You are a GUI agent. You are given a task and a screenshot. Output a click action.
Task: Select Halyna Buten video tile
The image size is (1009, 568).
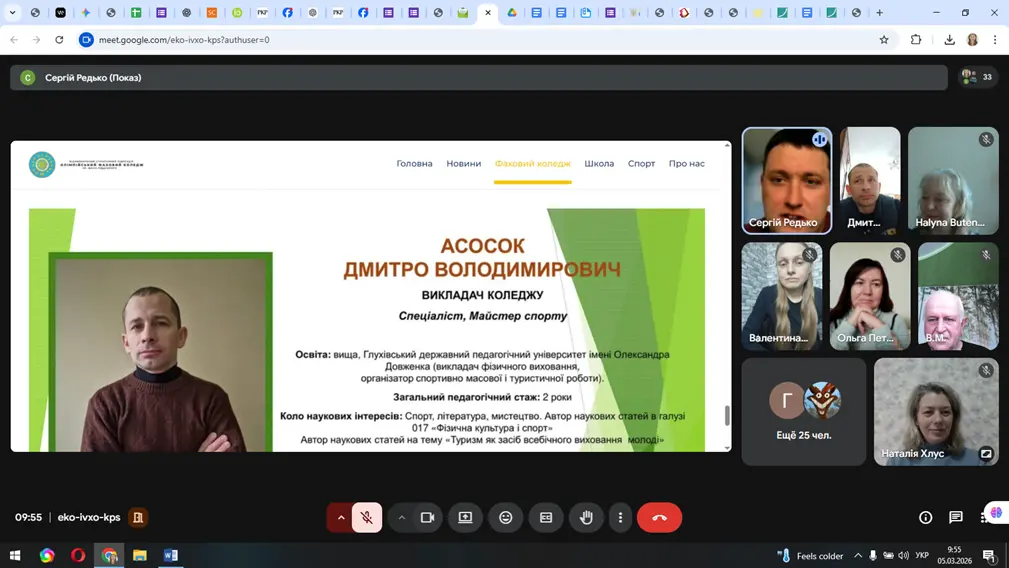point(953,181)
